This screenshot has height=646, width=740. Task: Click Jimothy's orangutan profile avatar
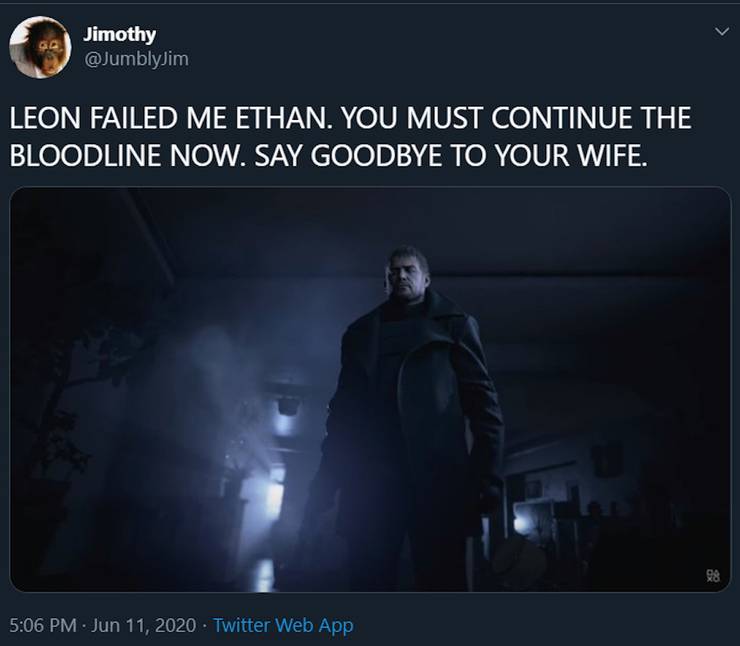40,47
